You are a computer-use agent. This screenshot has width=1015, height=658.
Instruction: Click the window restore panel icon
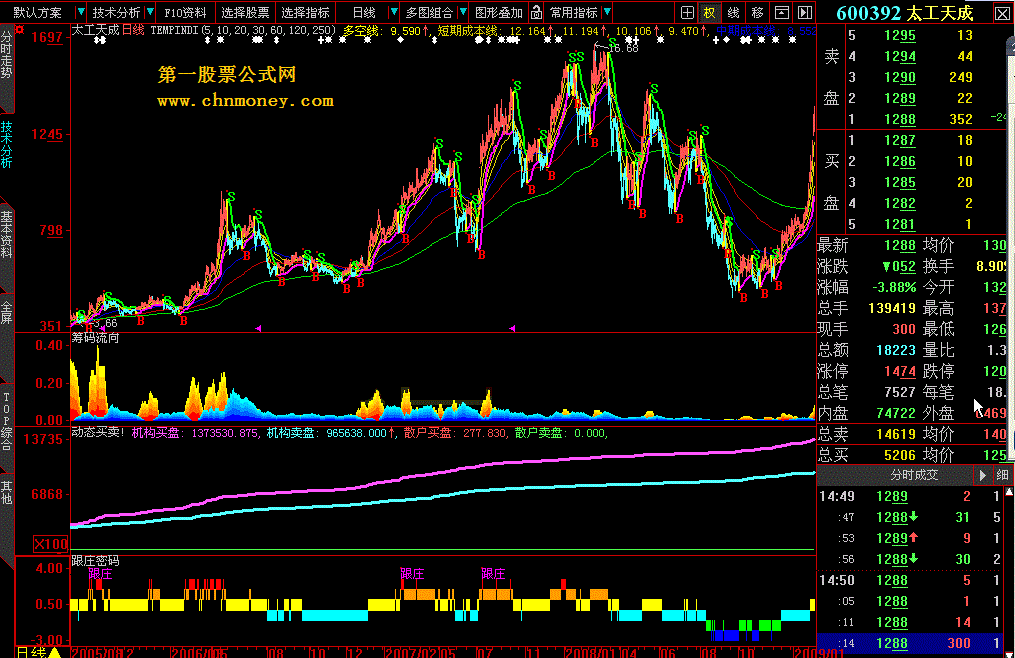point(781,12)
